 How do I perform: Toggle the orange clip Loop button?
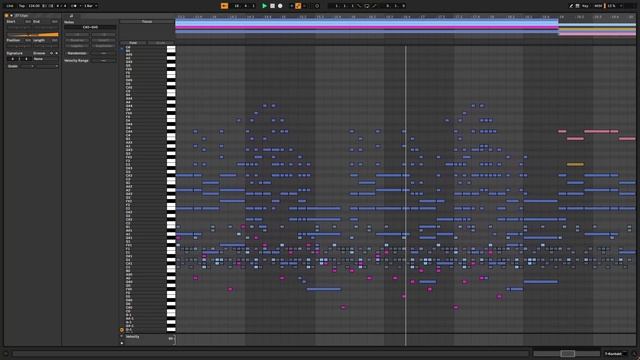(x=32, y=35)
